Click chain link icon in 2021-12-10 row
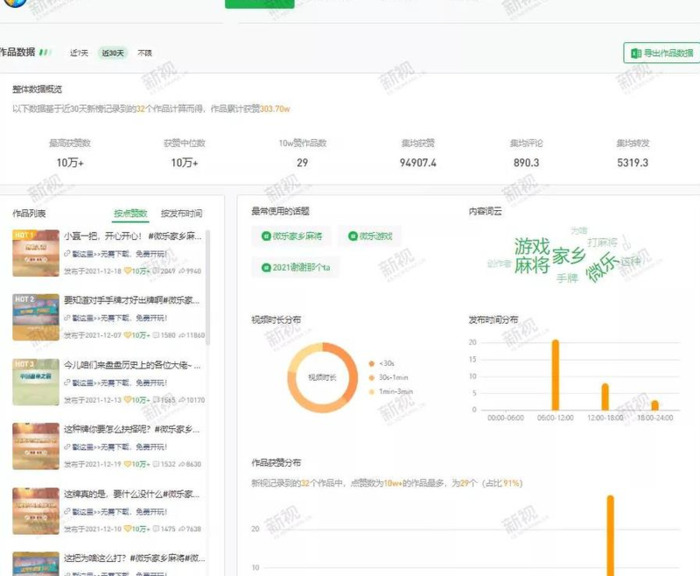This screenshot has width=700, height=576. pos(67,512)
